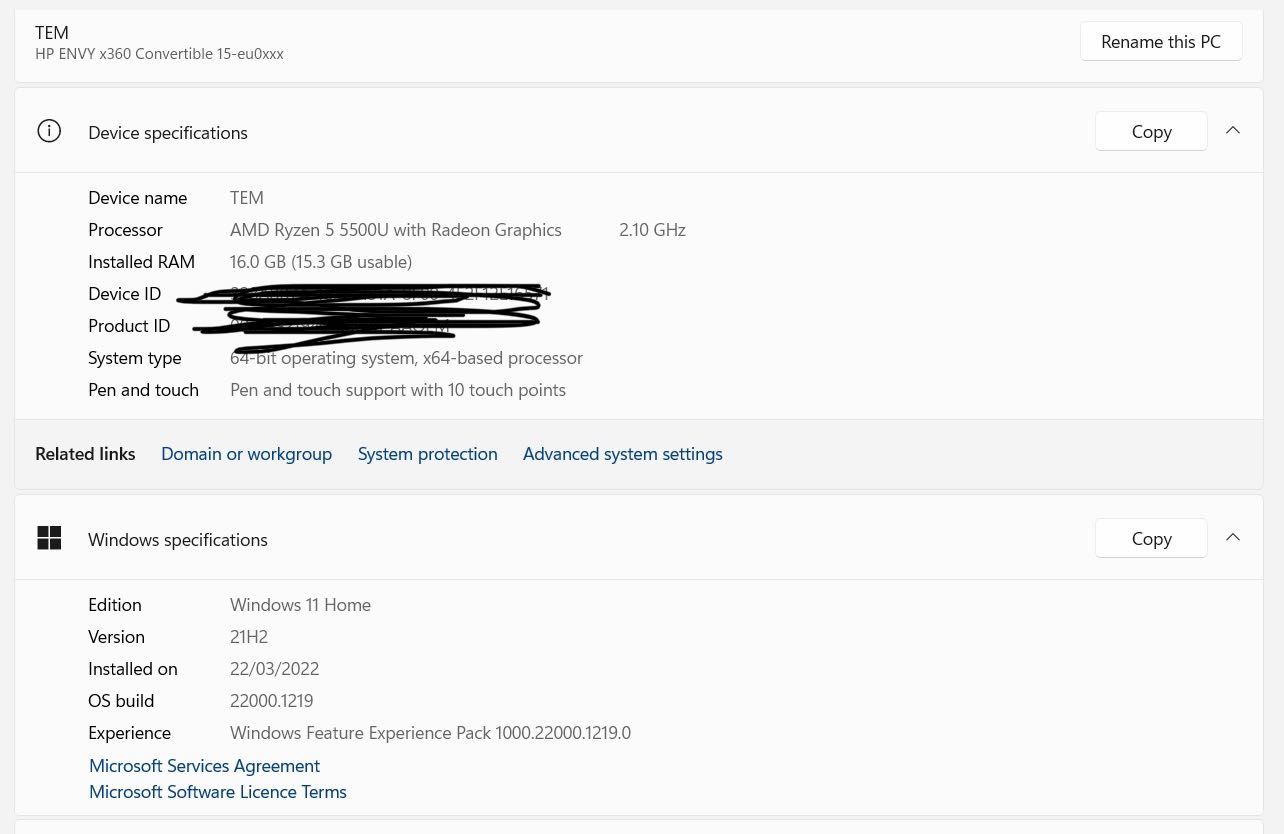Click the Rename this PC button
The width and height of the screenshot is (1284, 834).
1161,41
